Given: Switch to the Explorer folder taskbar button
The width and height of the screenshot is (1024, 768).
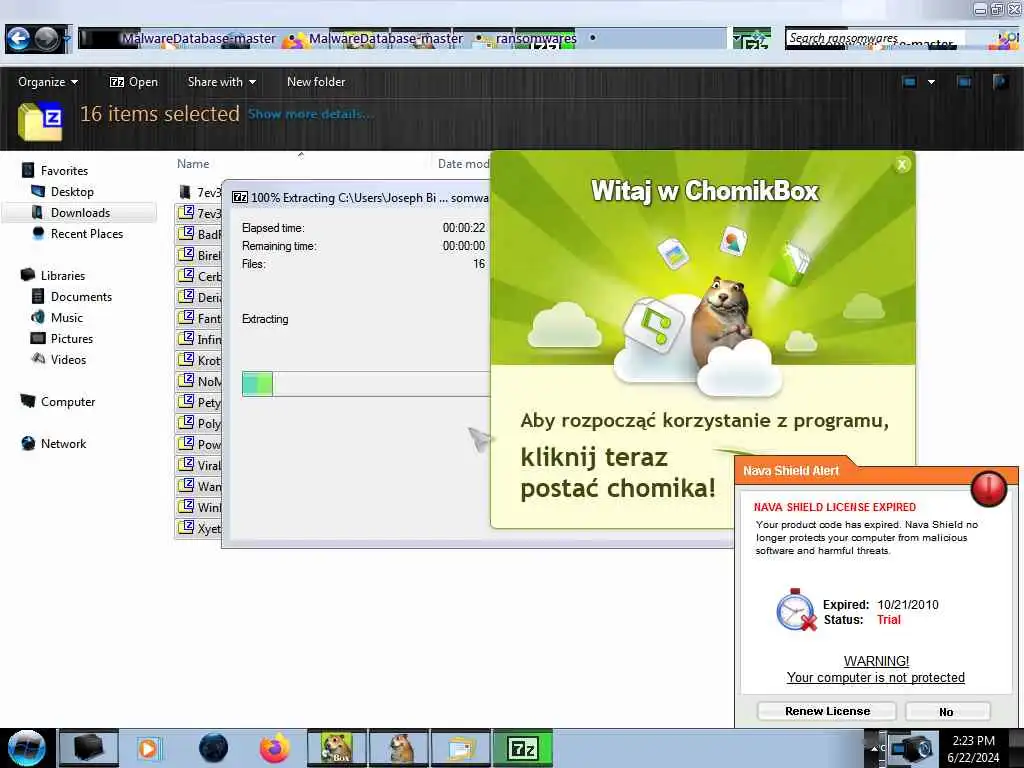Looking at the screenshot, I should coord(461,748).
